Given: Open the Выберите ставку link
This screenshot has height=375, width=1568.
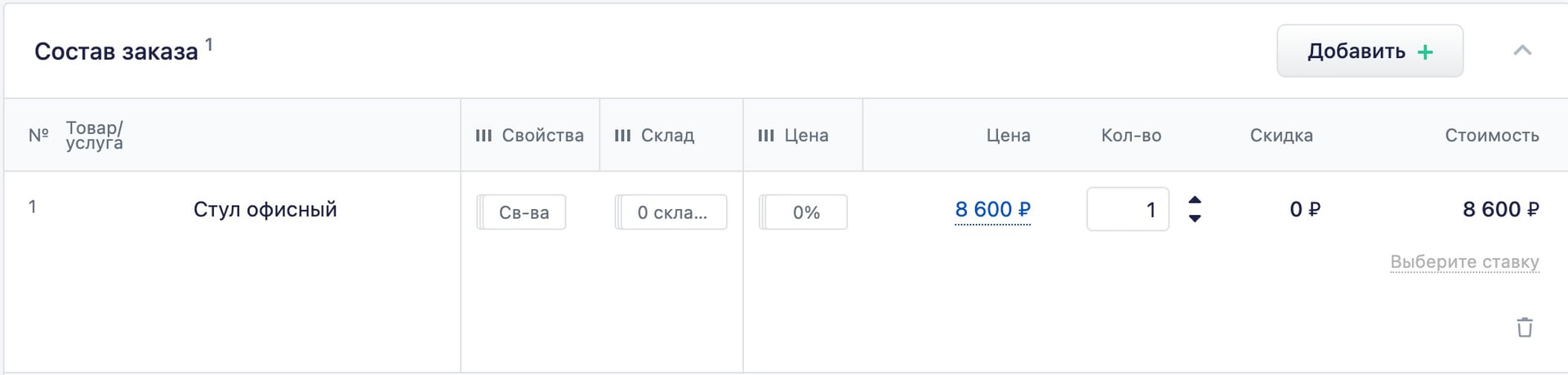Looking at the screenshot, I should (x=1465, y=262).
